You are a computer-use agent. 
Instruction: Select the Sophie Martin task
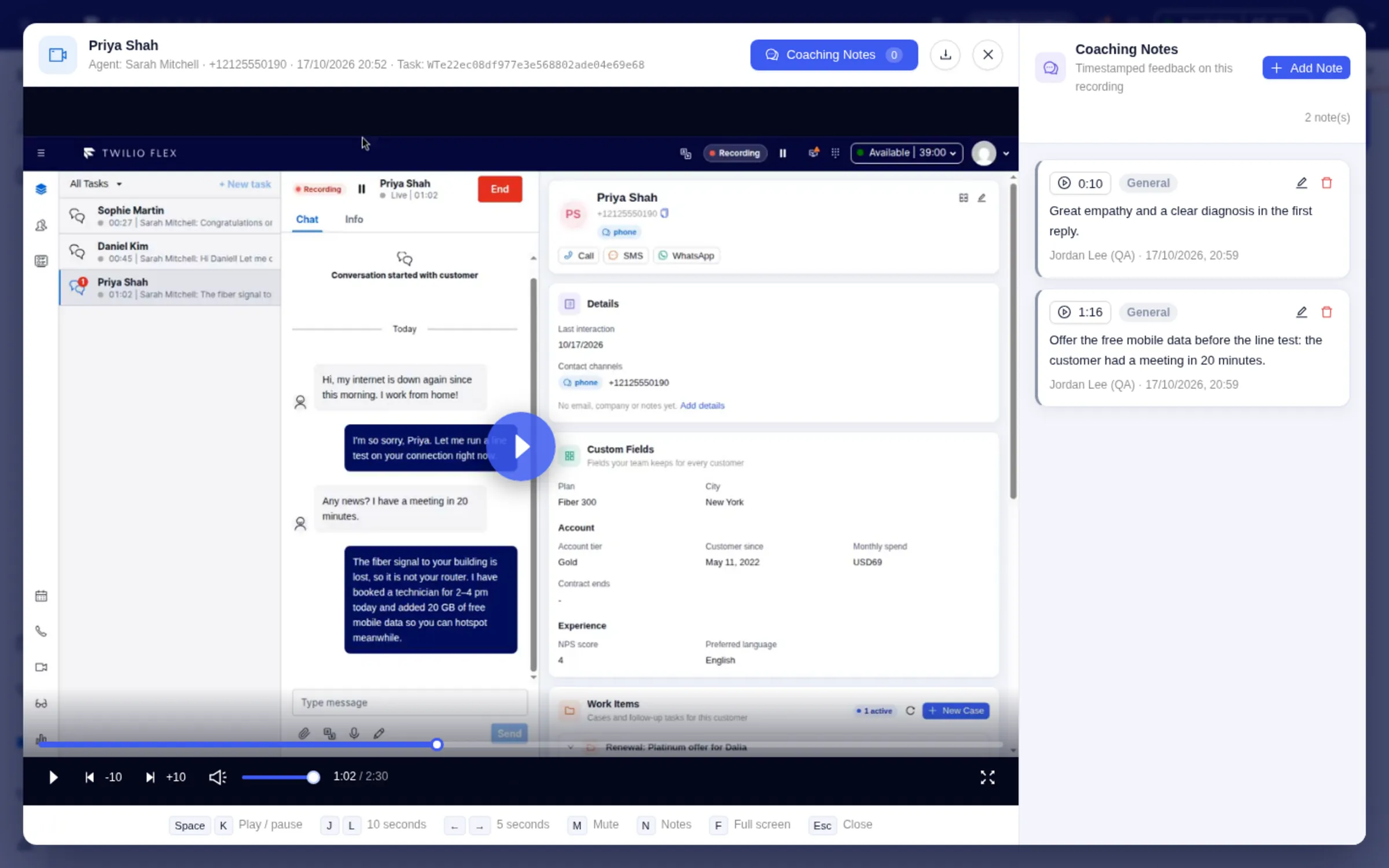170,216
